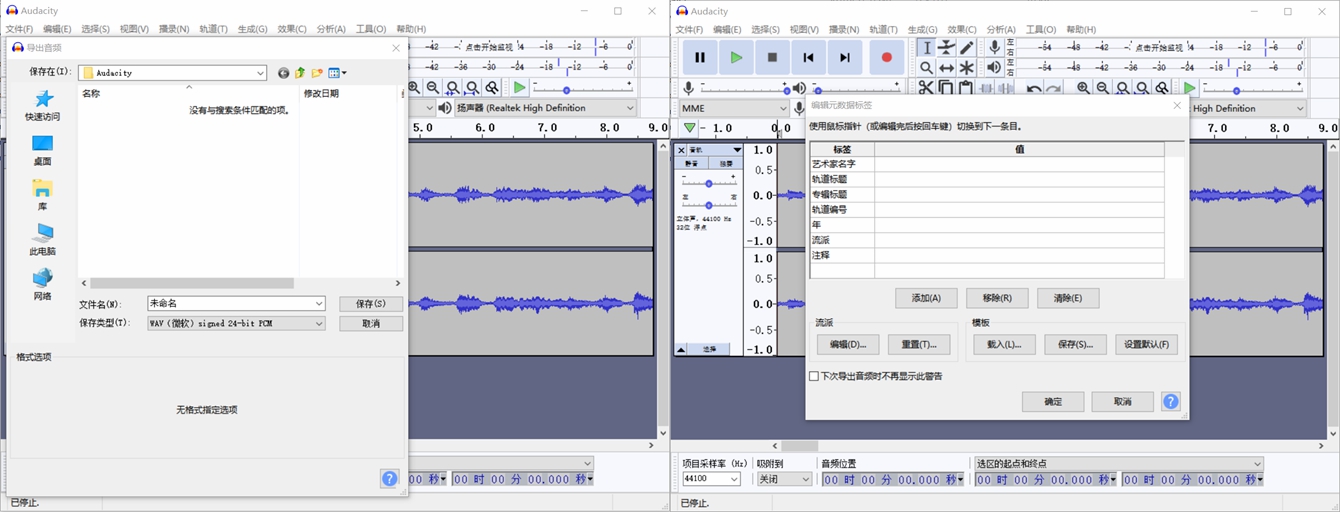The height and width of the screenshot is (512, 1340).
Task: Select the Draw pencil tool
Action: tap(967, 48)
